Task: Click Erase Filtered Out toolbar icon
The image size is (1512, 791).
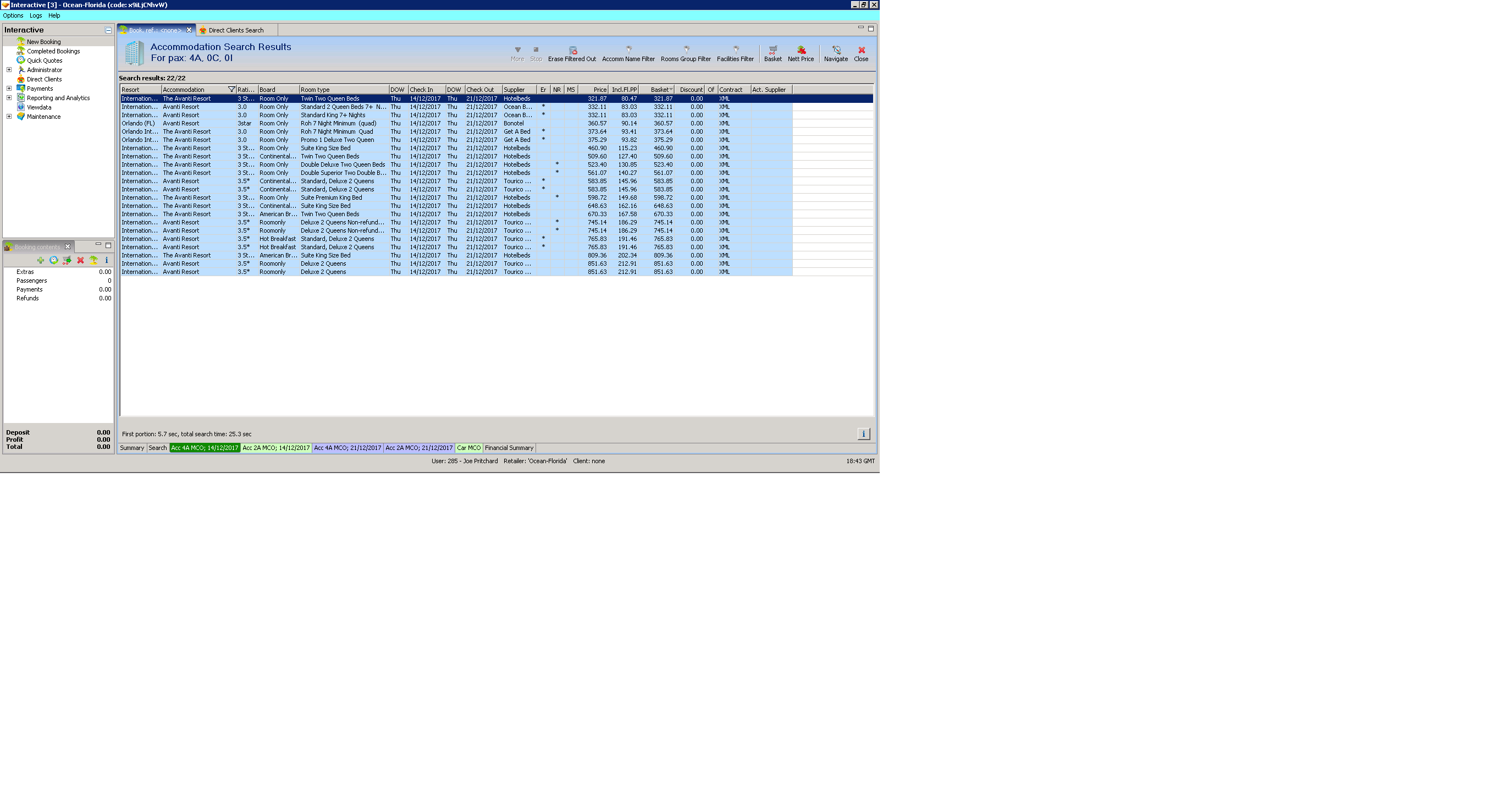Action: coord(572,53)
